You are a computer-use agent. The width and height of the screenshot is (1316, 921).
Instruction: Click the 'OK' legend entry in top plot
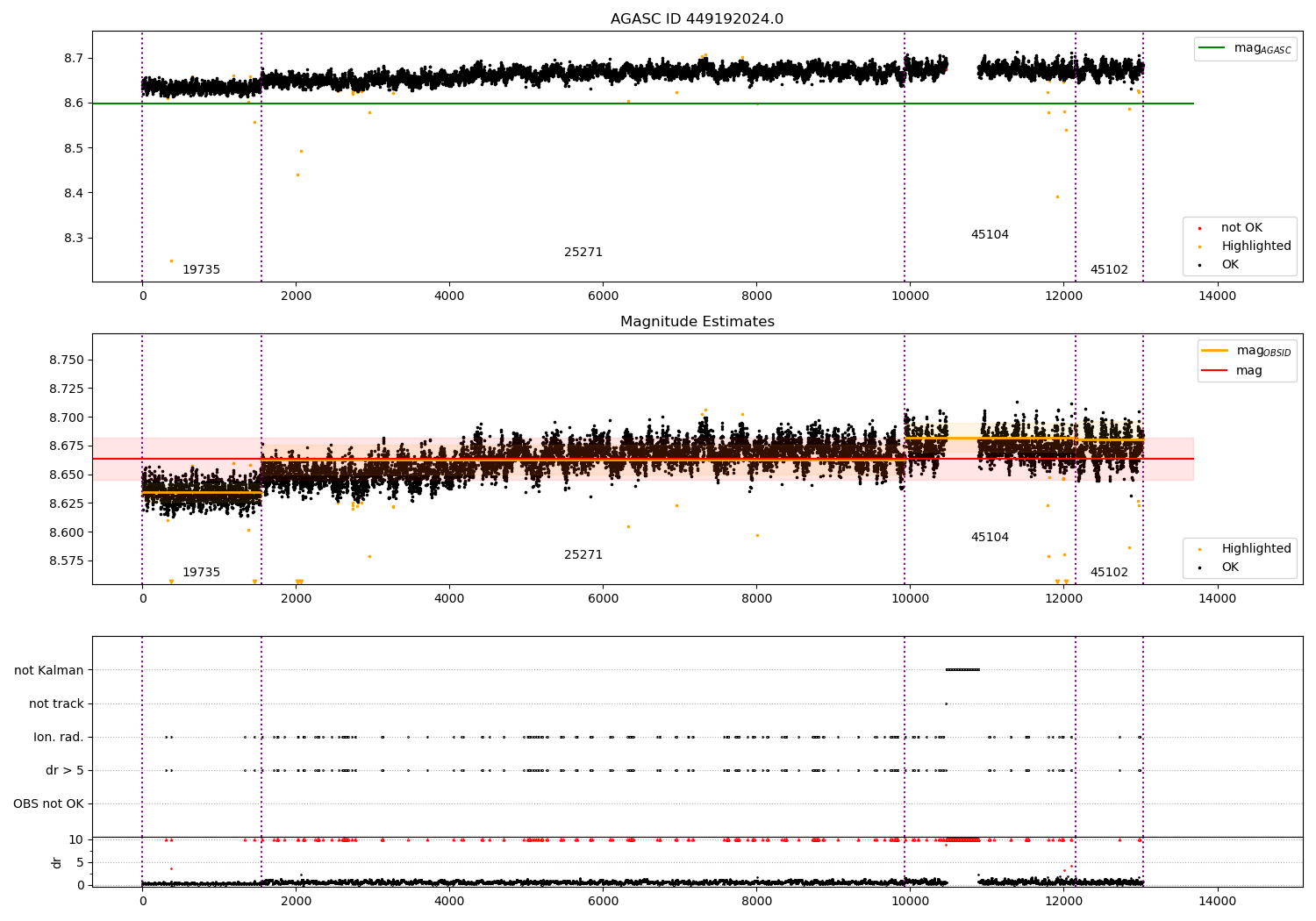click(1230, 265)
